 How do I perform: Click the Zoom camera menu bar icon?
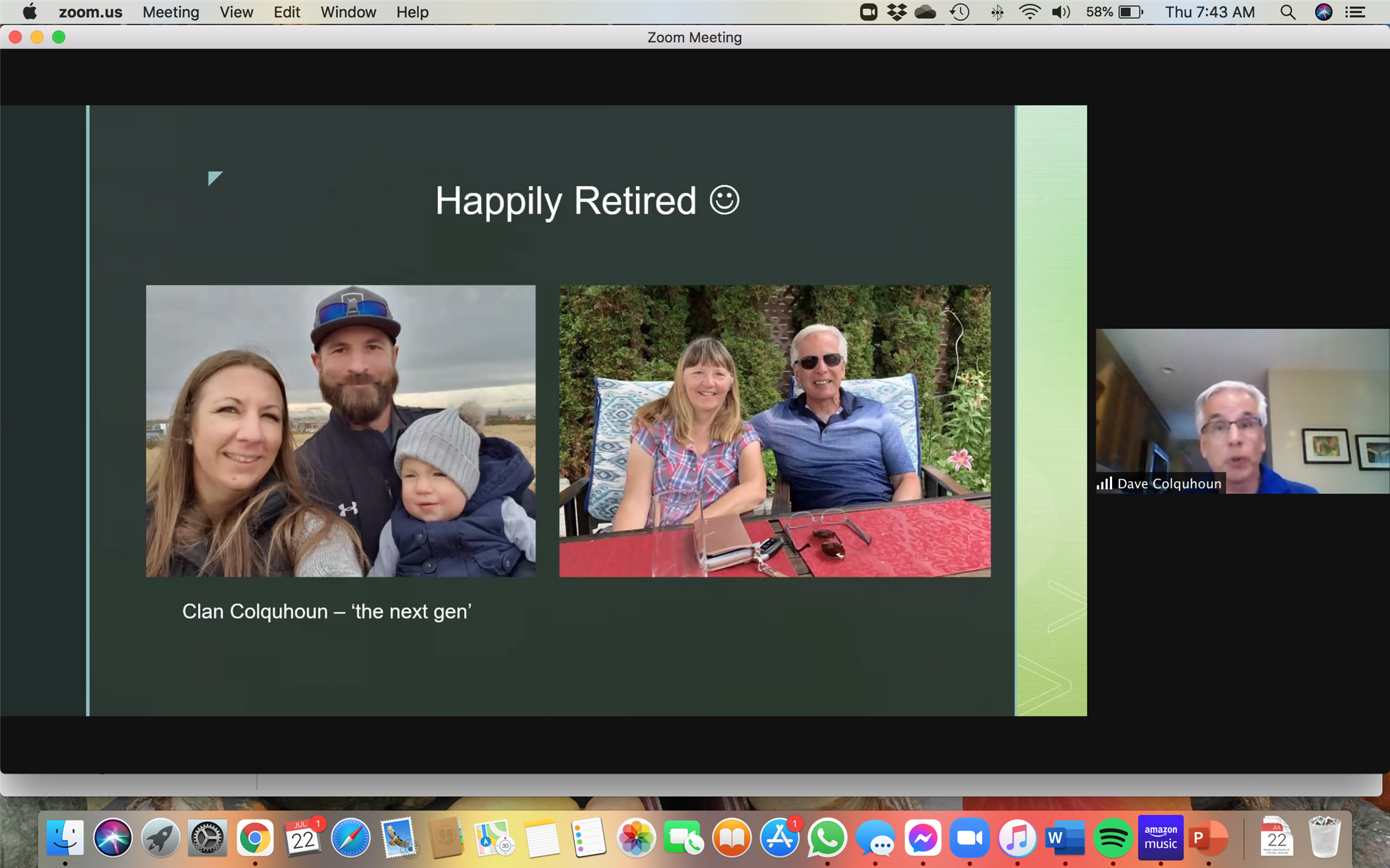pyautogui.click(x=868, y=12)
